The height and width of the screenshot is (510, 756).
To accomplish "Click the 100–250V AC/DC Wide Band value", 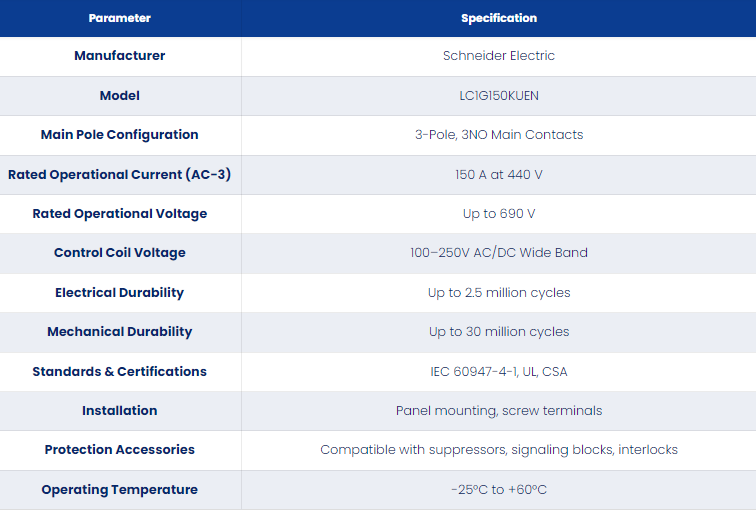I will (x=499, y=253).
